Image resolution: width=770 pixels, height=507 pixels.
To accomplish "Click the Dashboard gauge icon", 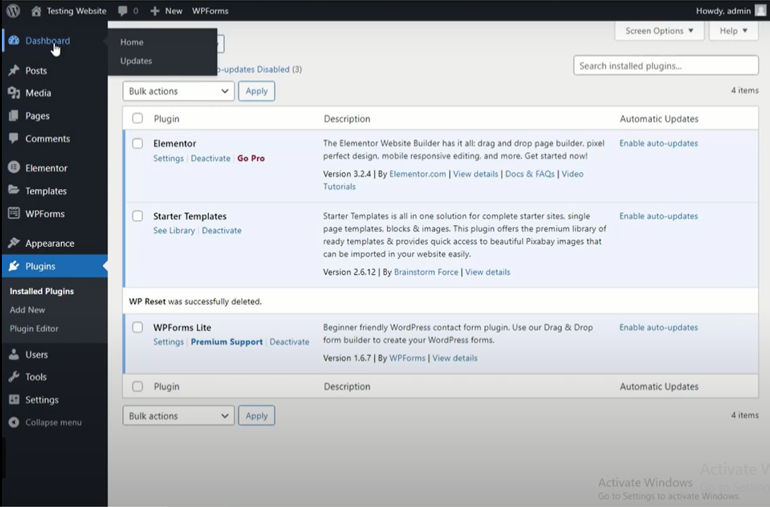I will (x=14, y=40).
